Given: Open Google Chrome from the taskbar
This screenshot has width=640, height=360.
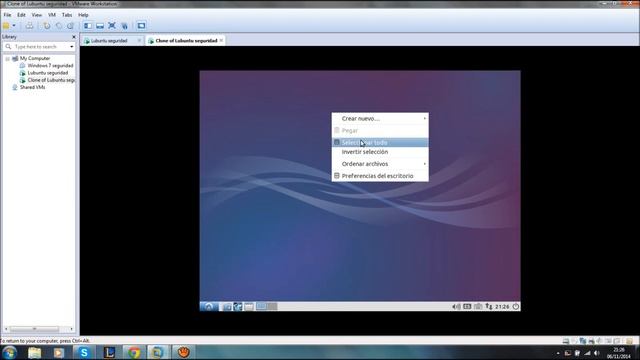Looking at the screenshot, I should pyautogui.click(x=134, y=352).
